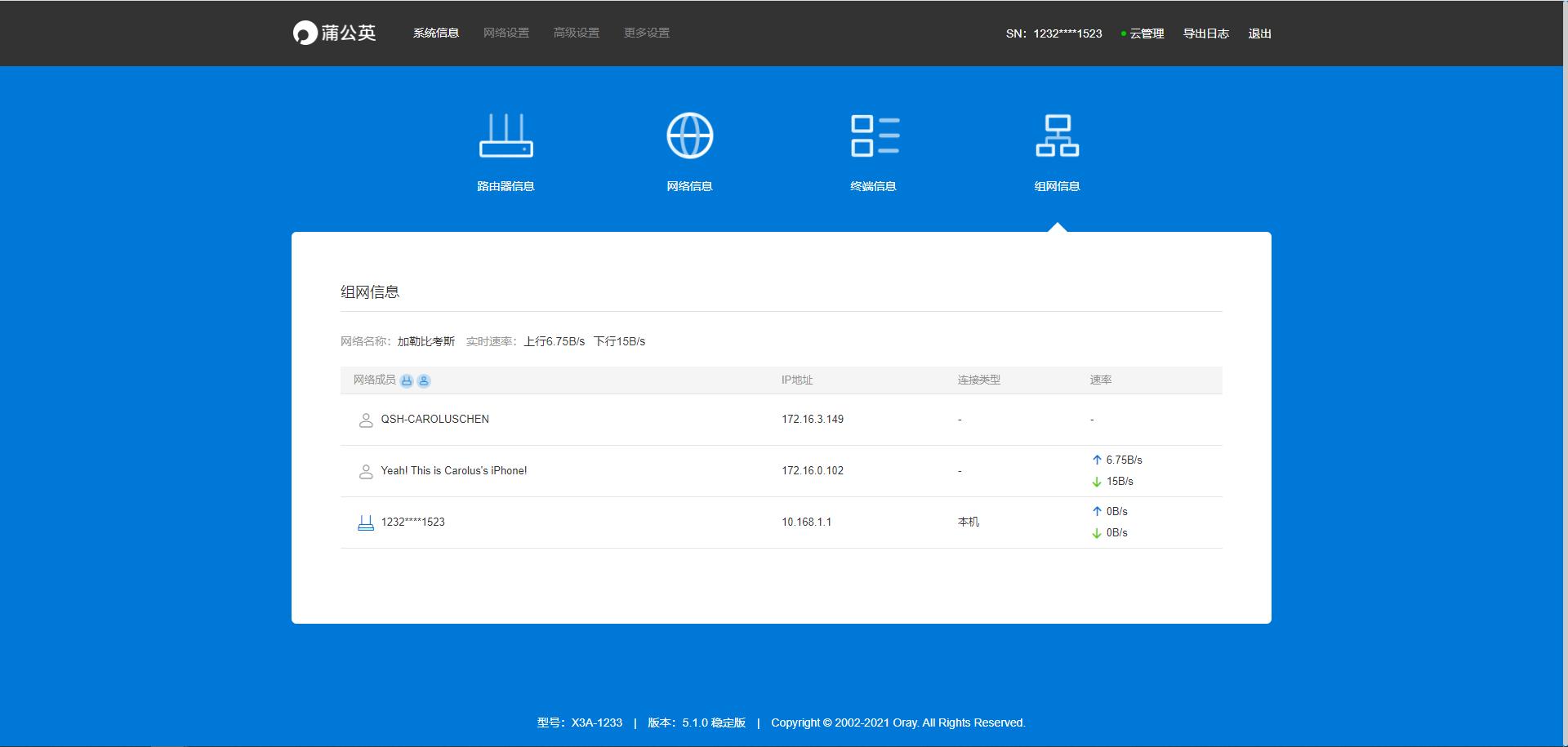Click the 速率 column header
The image size is (1568, 747).
1101,380
